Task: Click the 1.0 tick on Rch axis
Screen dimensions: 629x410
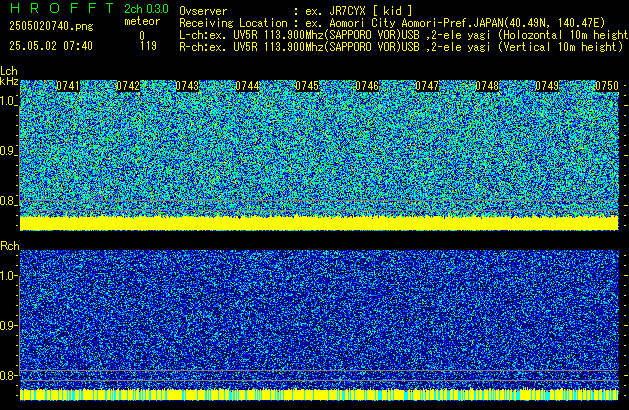Action: (8, 276)
